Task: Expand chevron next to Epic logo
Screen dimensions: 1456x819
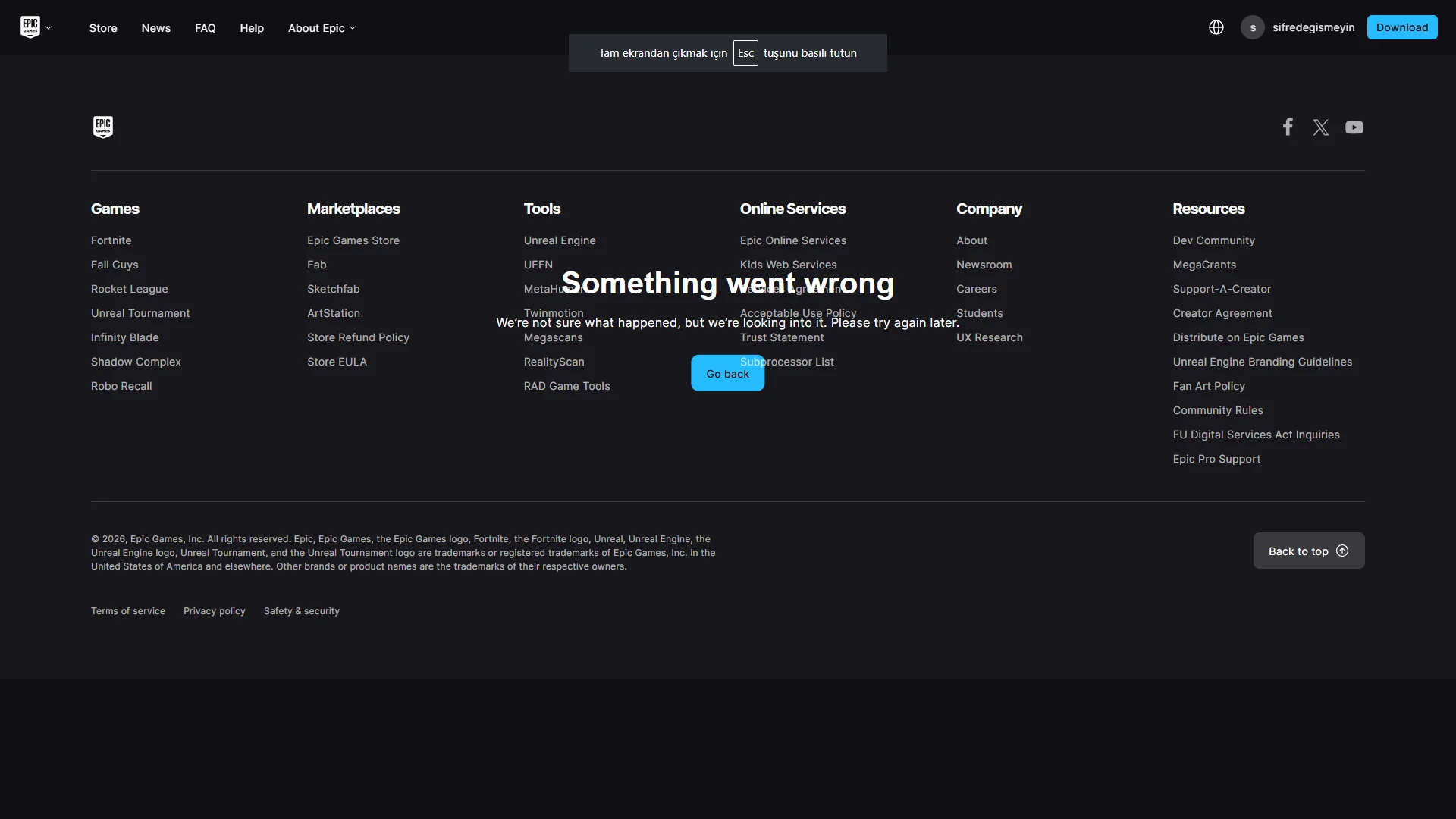Action: coord(49,28)
